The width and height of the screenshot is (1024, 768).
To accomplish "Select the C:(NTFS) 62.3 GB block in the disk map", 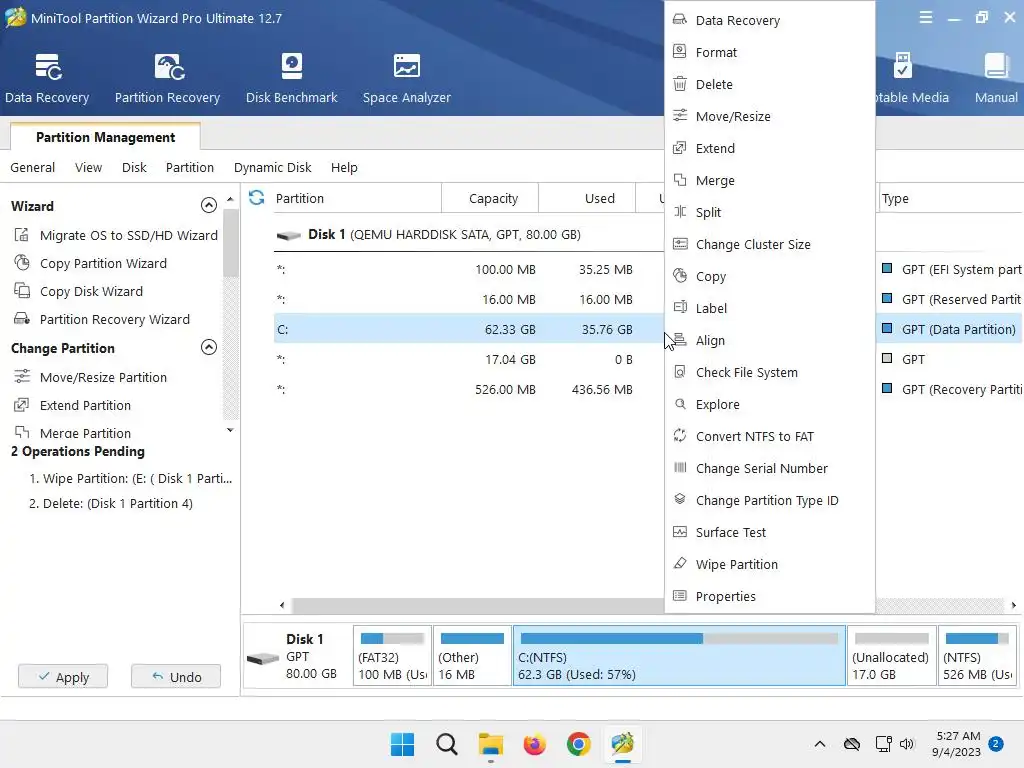I will tap(679, 656).
